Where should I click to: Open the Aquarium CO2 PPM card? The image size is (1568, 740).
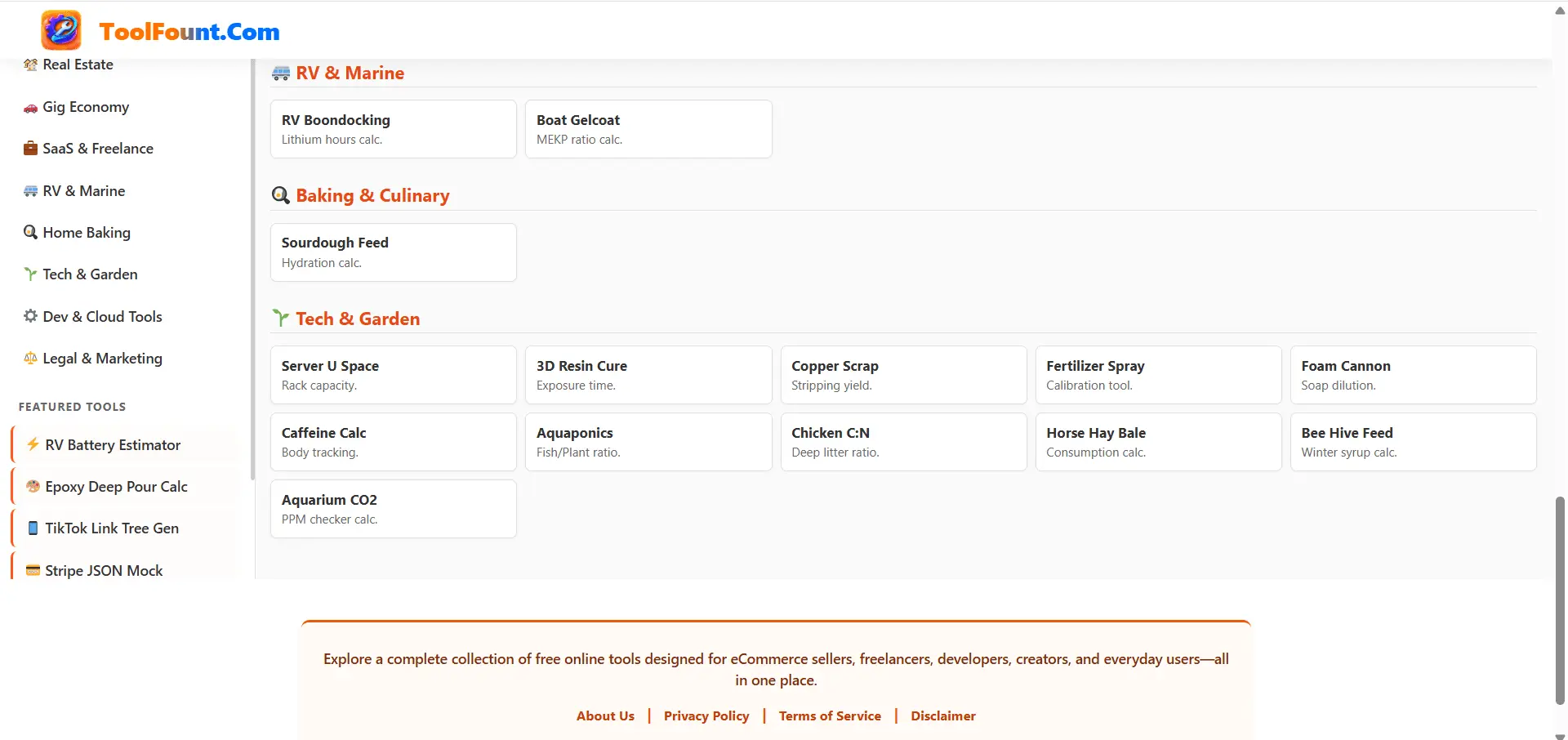point(394,509)
